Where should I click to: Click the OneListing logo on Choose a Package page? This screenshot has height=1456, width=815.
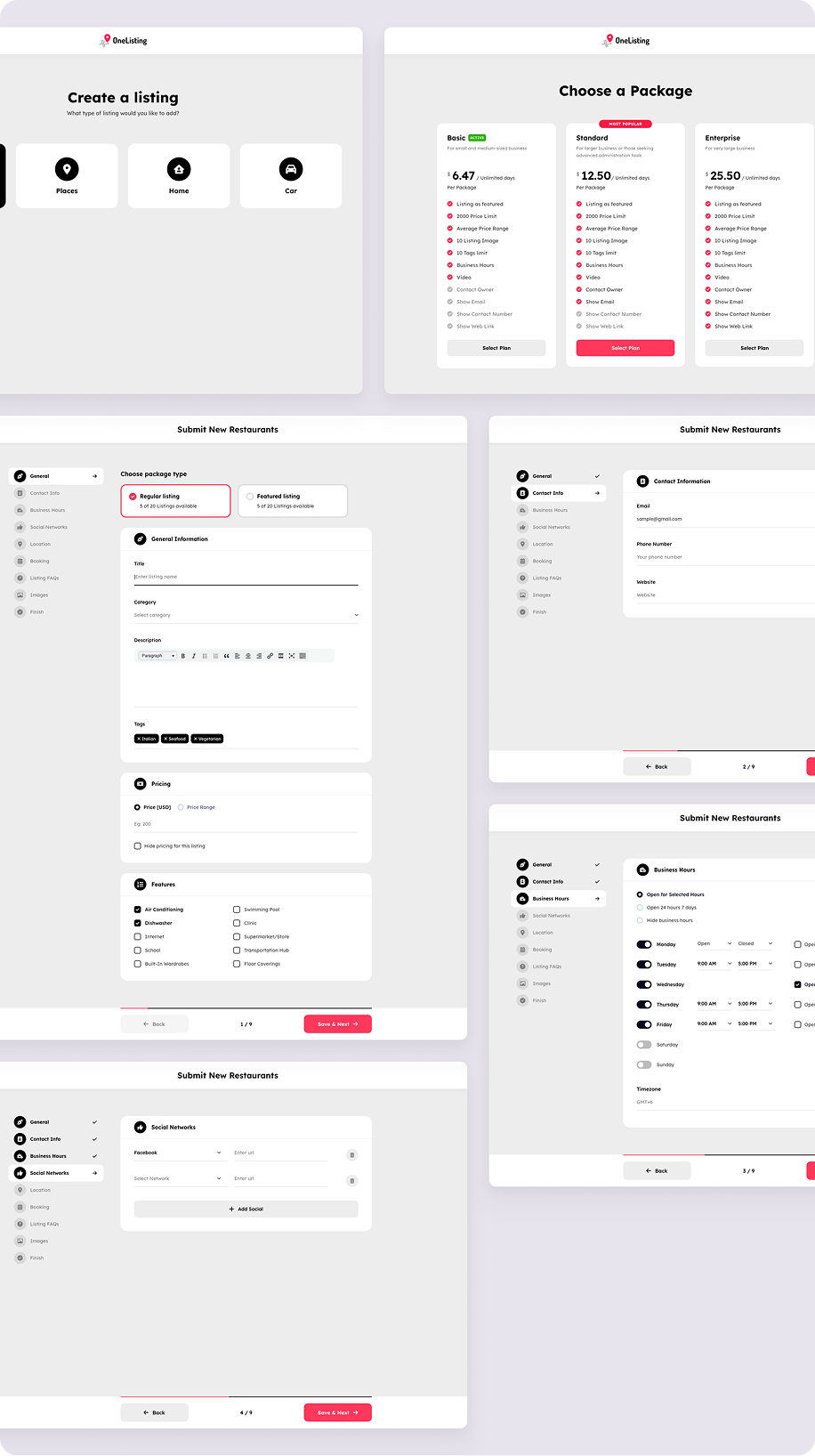click(626, 40)
